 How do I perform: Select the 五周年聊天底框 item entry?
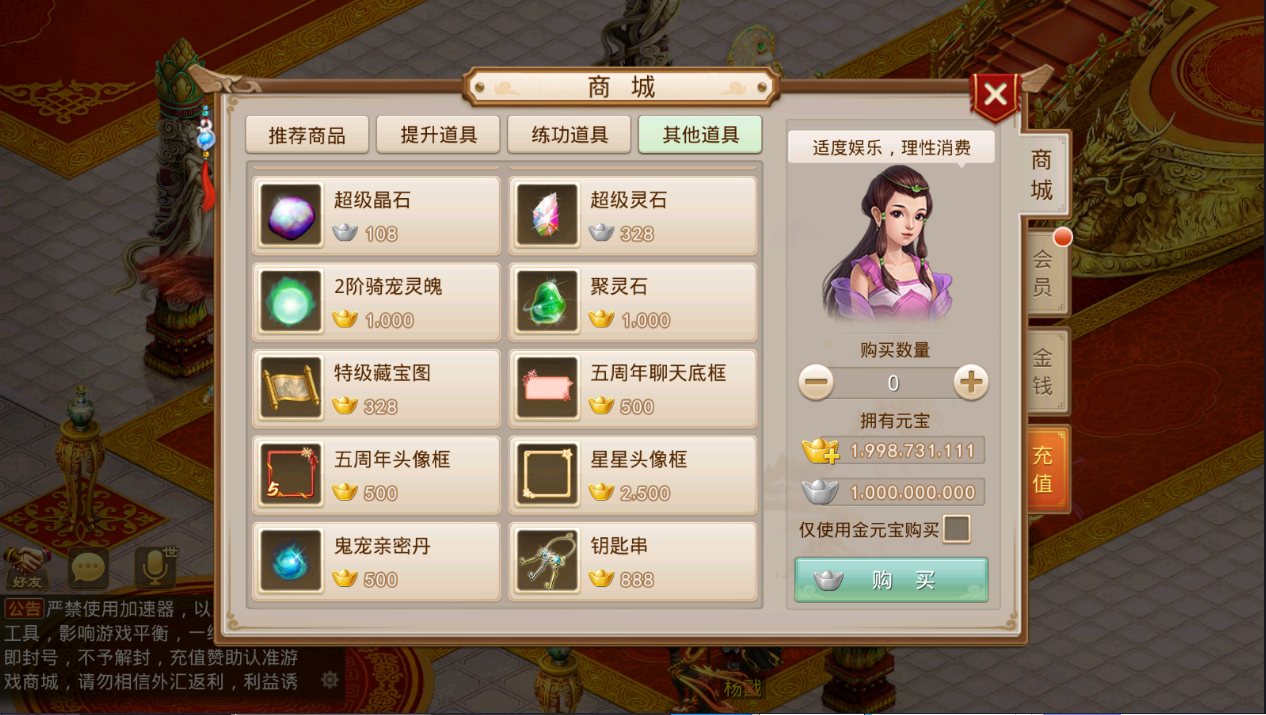(x=632, y=388)
